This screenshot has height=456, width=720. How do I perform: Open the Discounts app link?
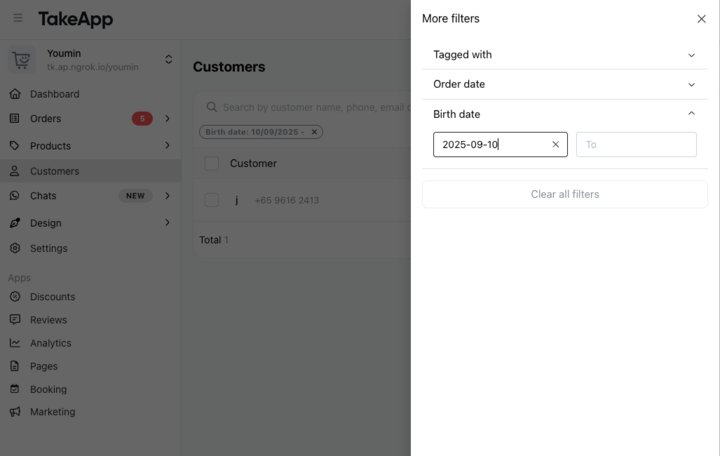pyautogui.click(x=52, y=297)
